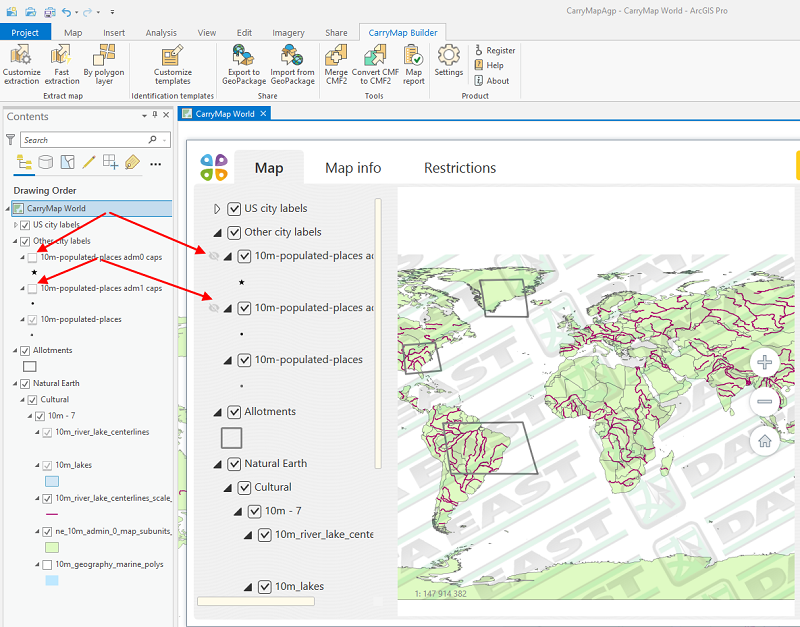Uncheck 10m_lakes in Map tab list
Image resolution: width=800 pixels, height=627 pixels.
coord(265,587)
